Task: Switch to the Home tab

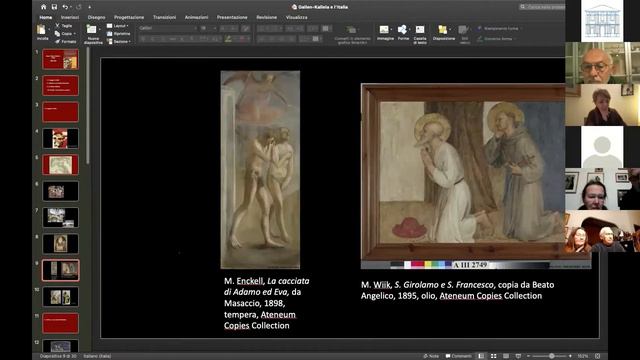Action: 45,17
